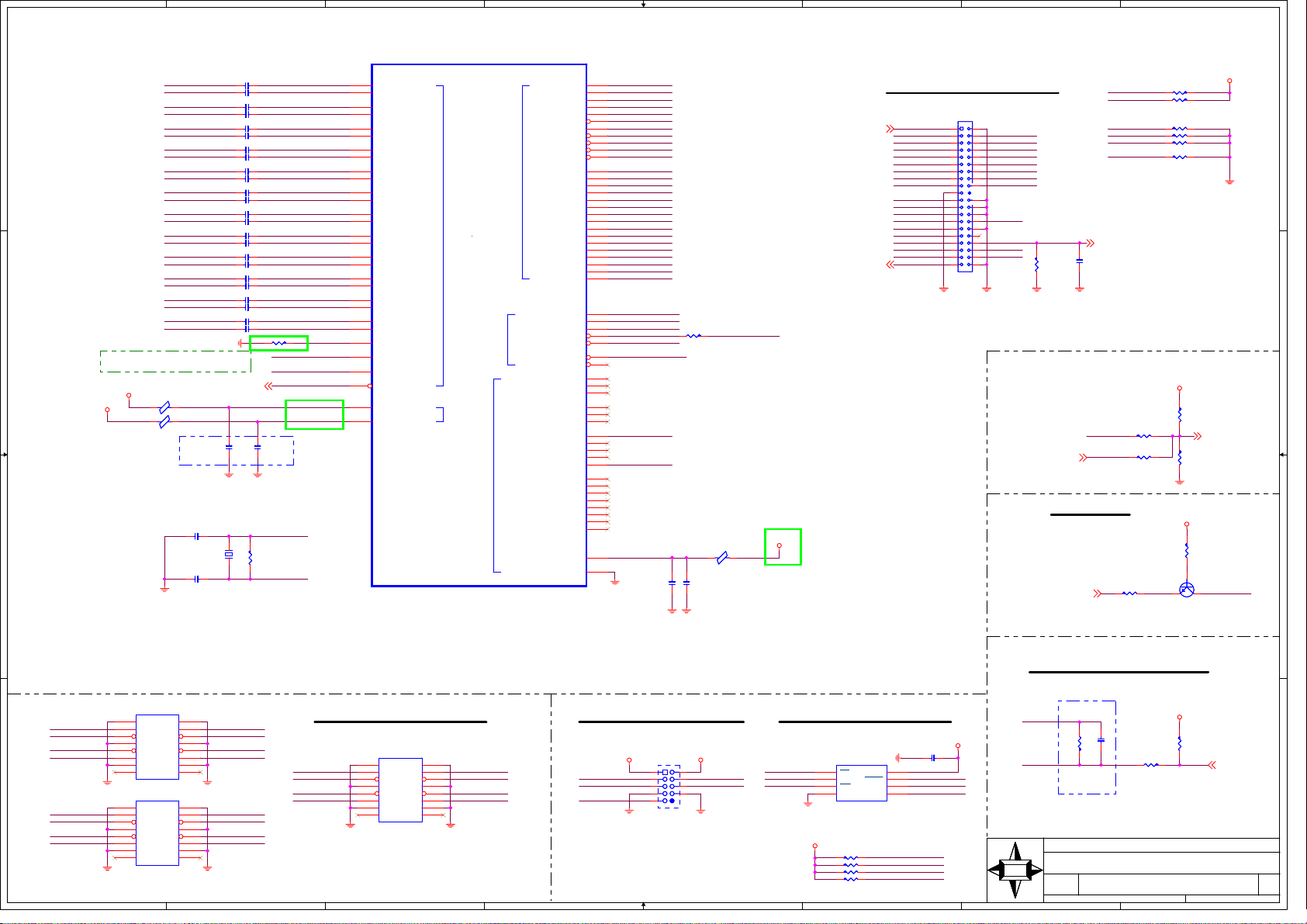1307x924 pixels.
Task: Select the pull-up resistor above the transistor
Action: [x=1186, y=550]
